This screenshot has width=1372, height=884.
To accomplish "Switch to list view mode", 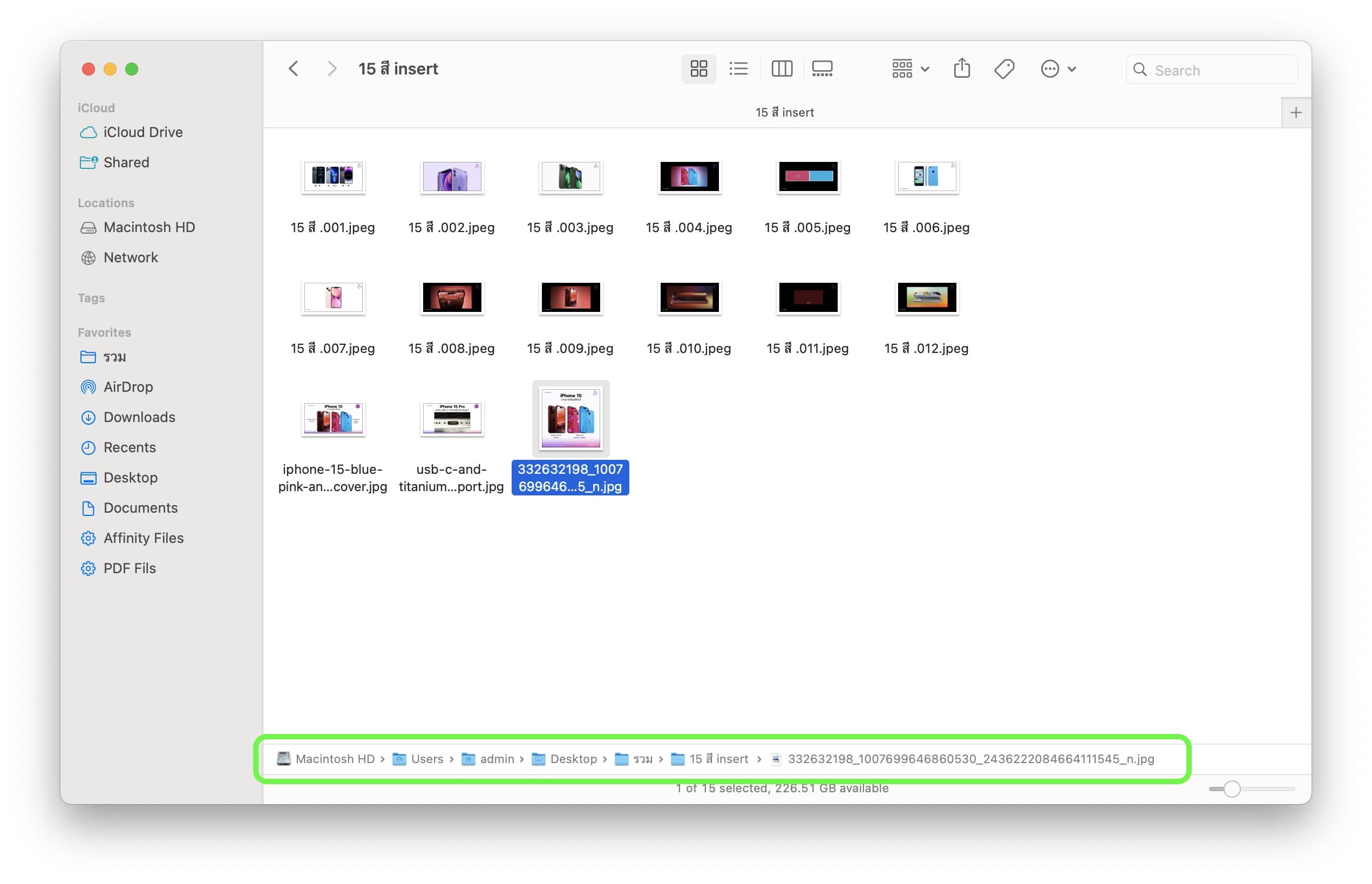I will click(738, 69).
